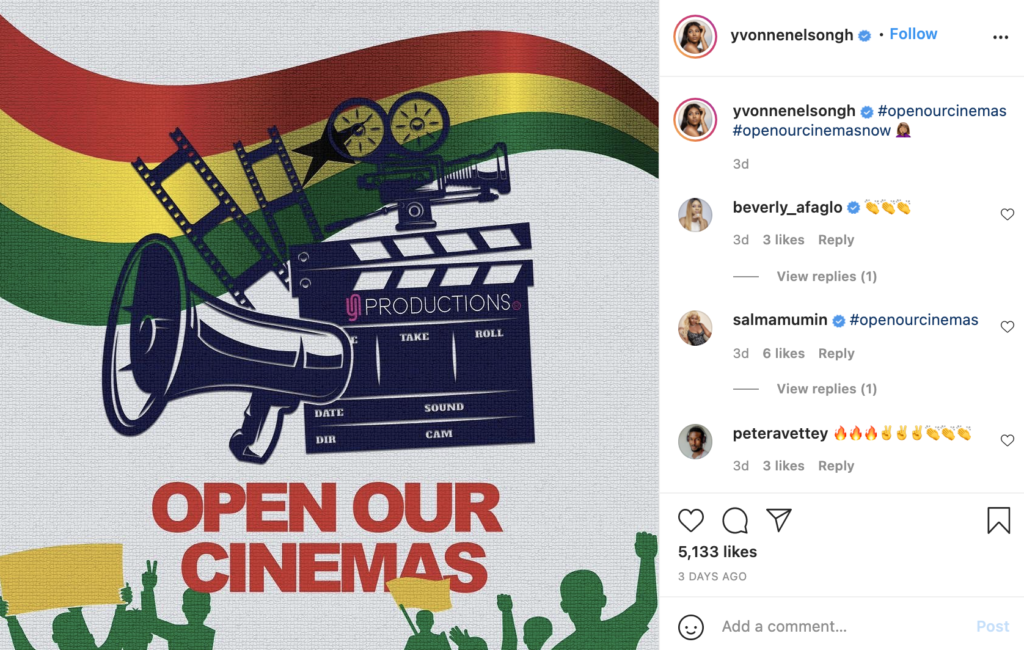Like the post with the heart icon

(690, 520)
